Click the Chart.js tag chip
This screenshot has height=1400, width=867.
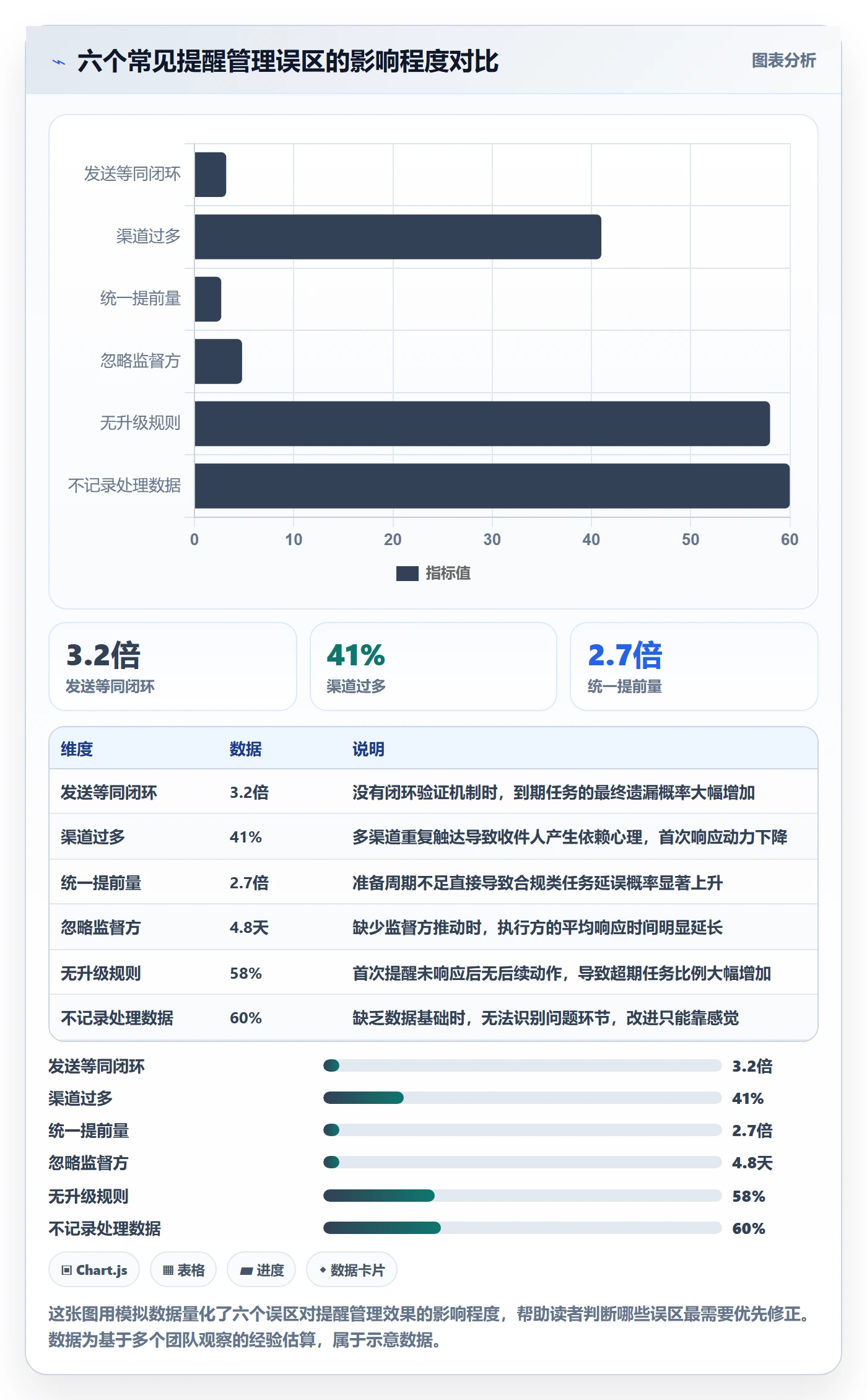tap(94, 1270)
